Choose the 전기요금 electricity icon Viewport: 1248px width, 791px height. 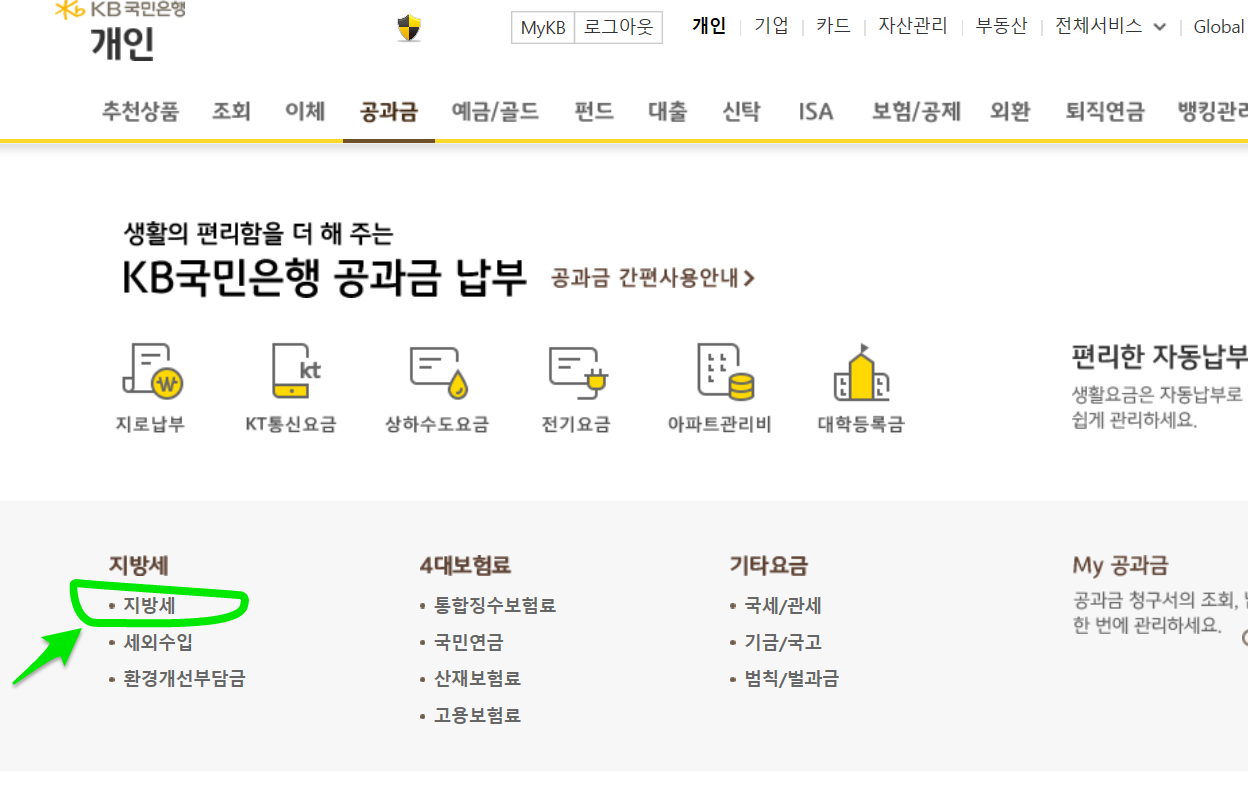click(578, 371)
